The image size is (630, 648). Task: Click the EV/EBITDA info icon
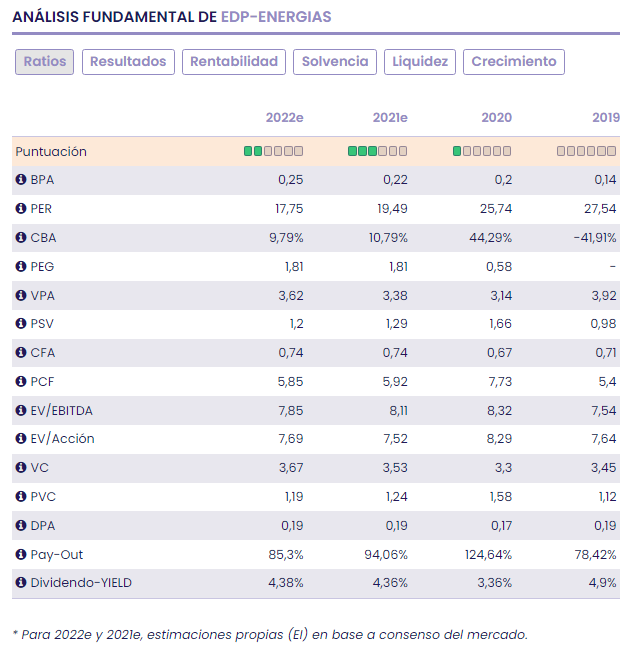tap(20, 410)
